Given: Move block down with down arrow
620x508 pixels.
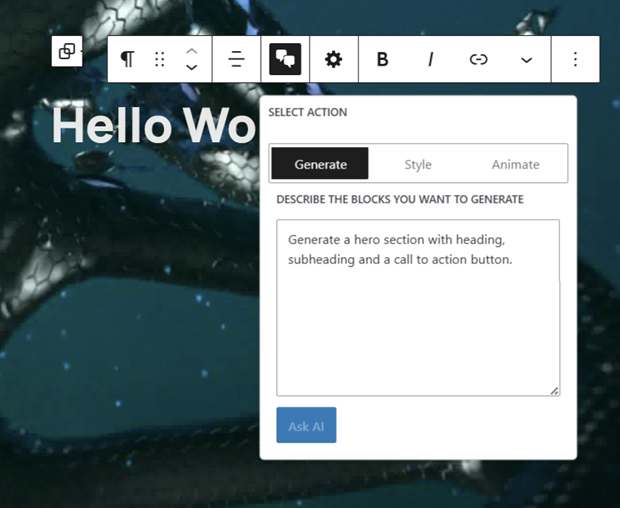Looking at the screenshot, I should [192, 68].
